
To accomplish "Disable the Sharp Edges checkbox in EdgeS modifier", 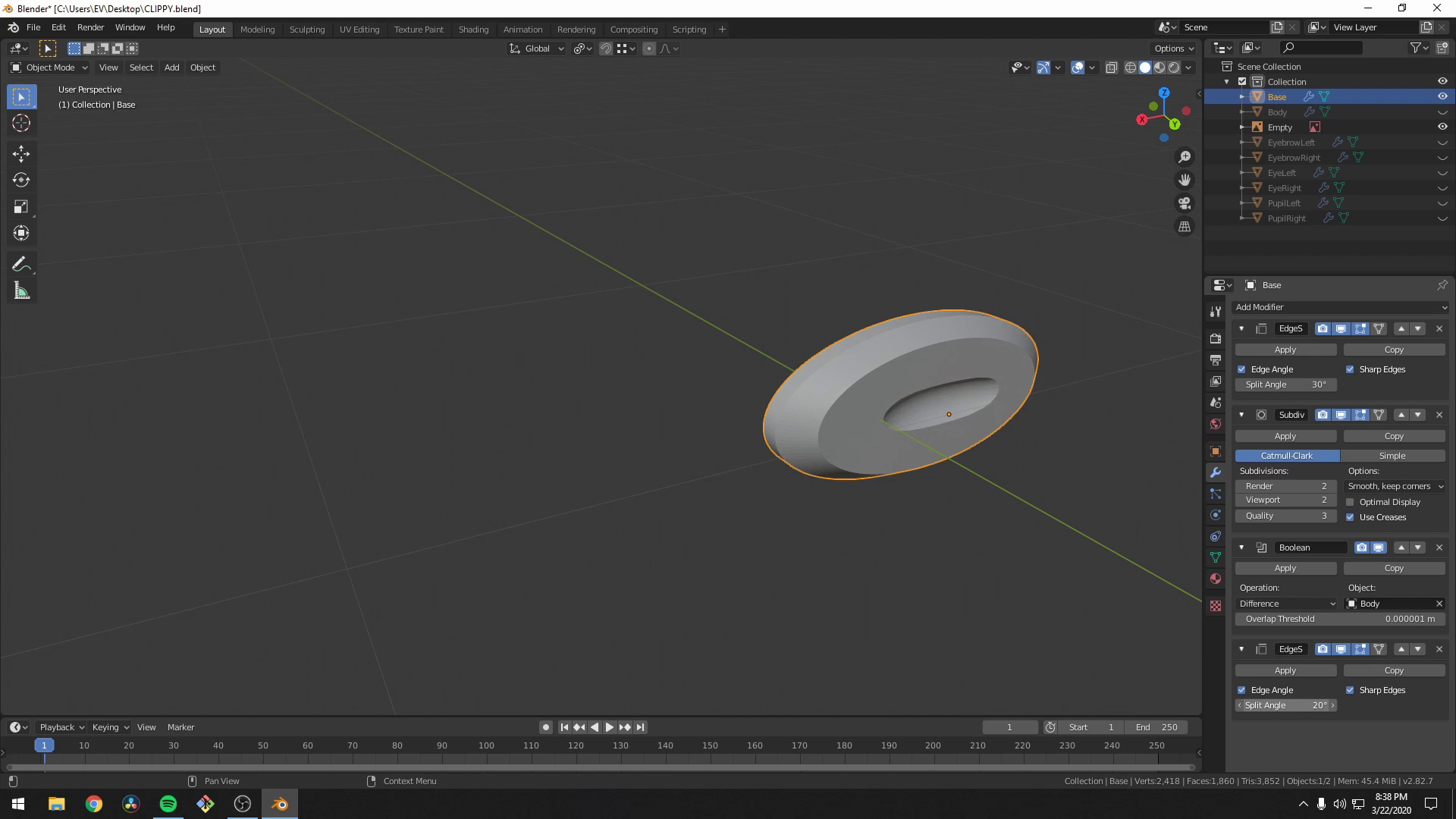I will pos(1351,369).
